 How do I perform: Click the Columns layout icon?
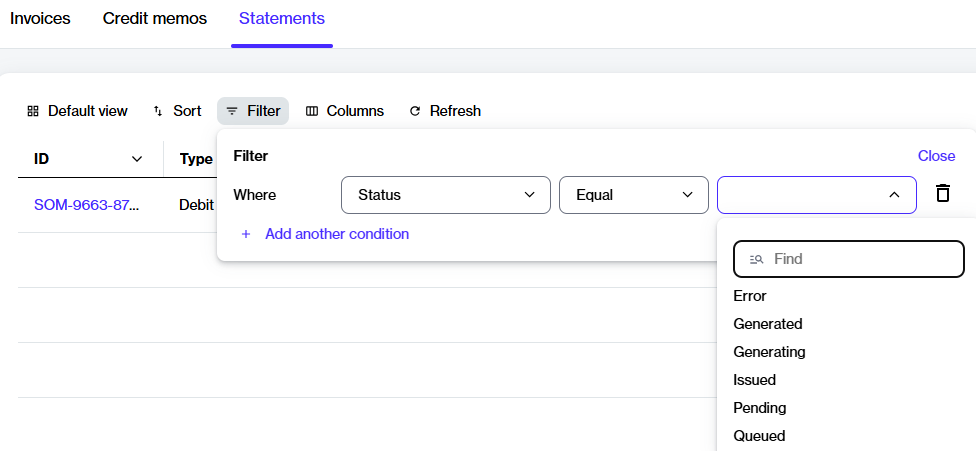[x=312, y=111]
